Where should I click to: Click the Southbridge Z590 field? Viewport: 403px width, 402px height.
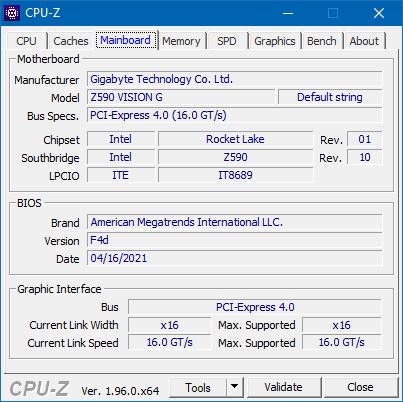pos(235,157)
